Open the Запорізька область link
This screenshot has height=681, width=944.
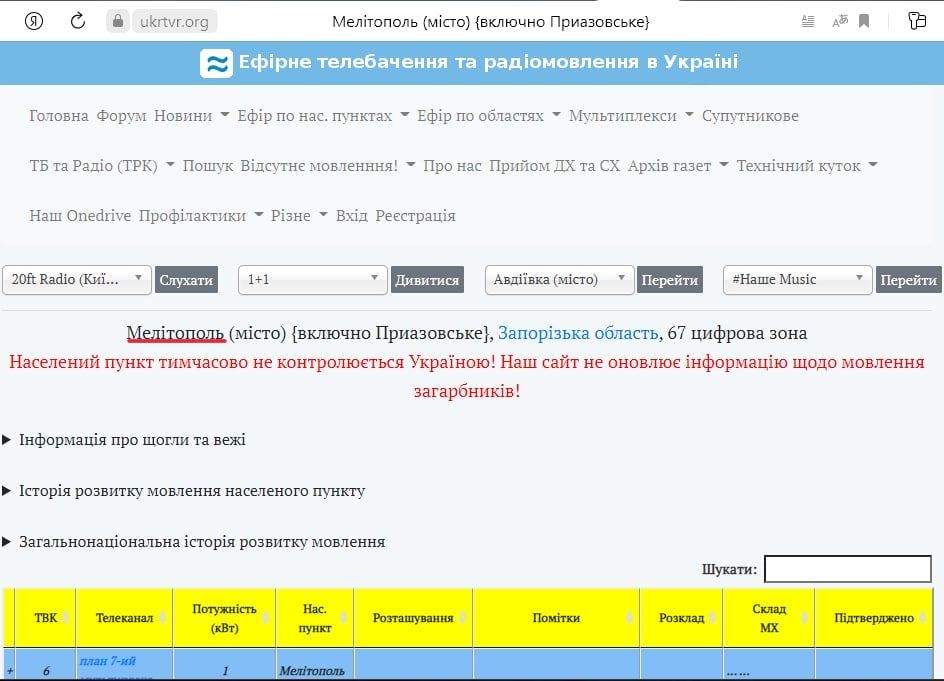click(578, 333)
